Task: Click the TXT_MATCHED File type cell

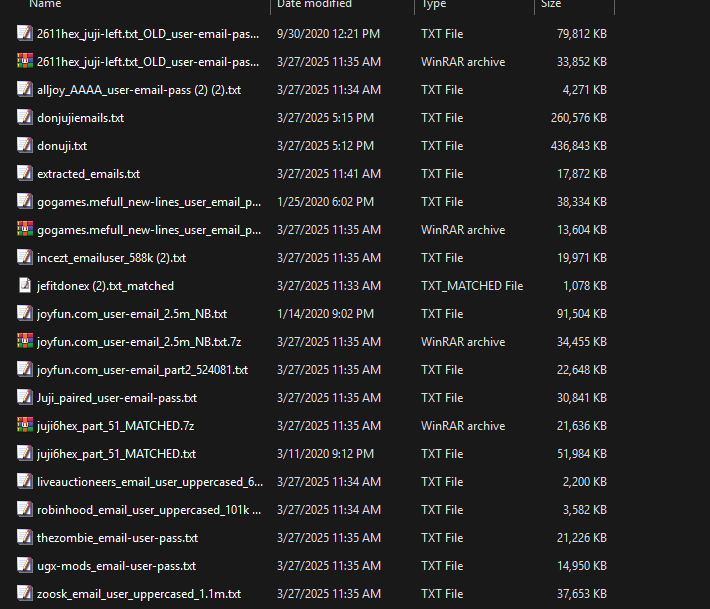Action: [472, 286]
